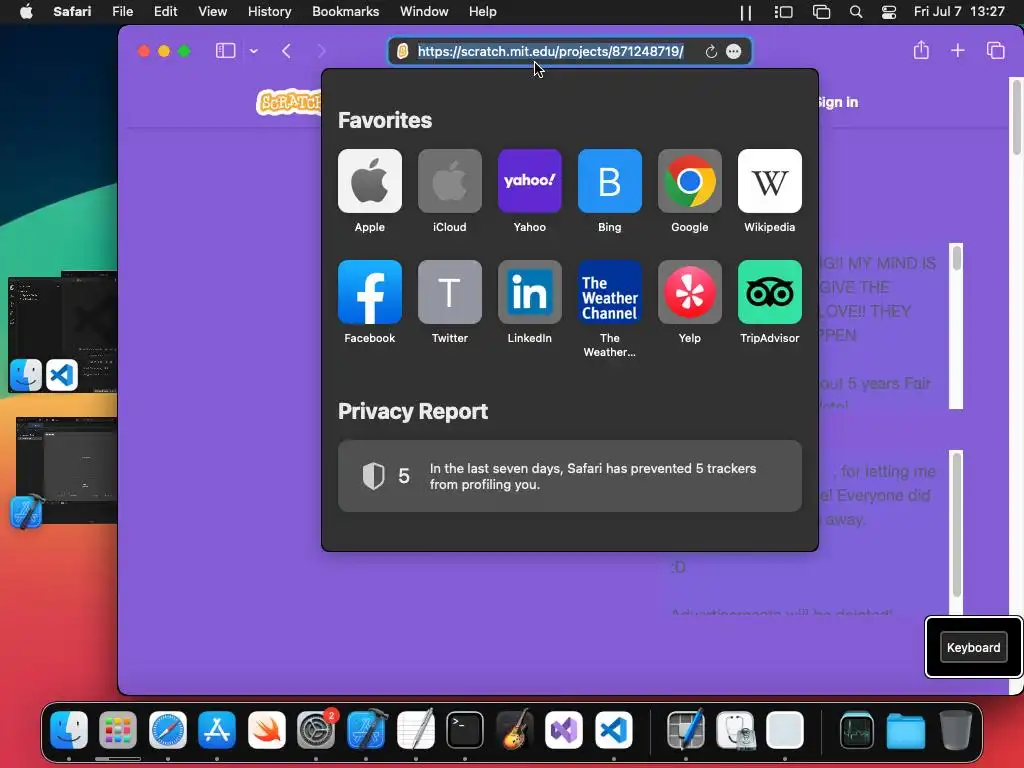Open the Trash in the Dock
The image size is (1024, 768).
click(955, 729)
